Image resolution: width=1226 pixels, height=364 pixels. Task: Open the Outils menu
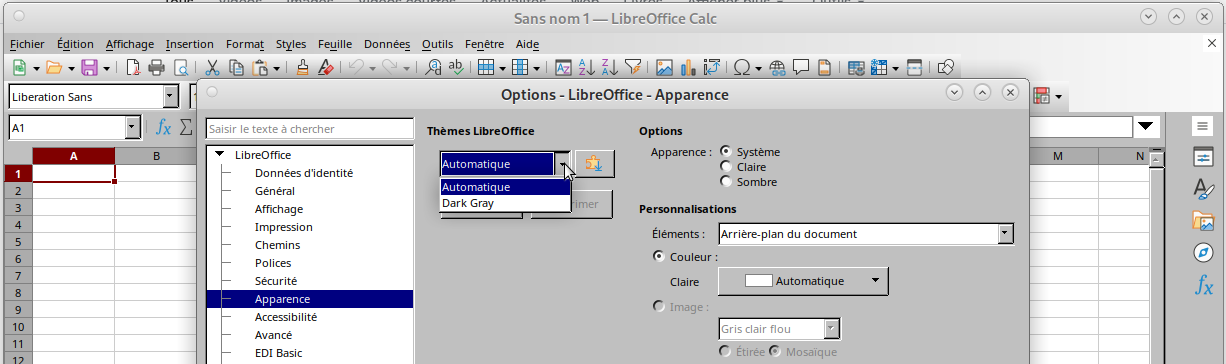[437, 44]
